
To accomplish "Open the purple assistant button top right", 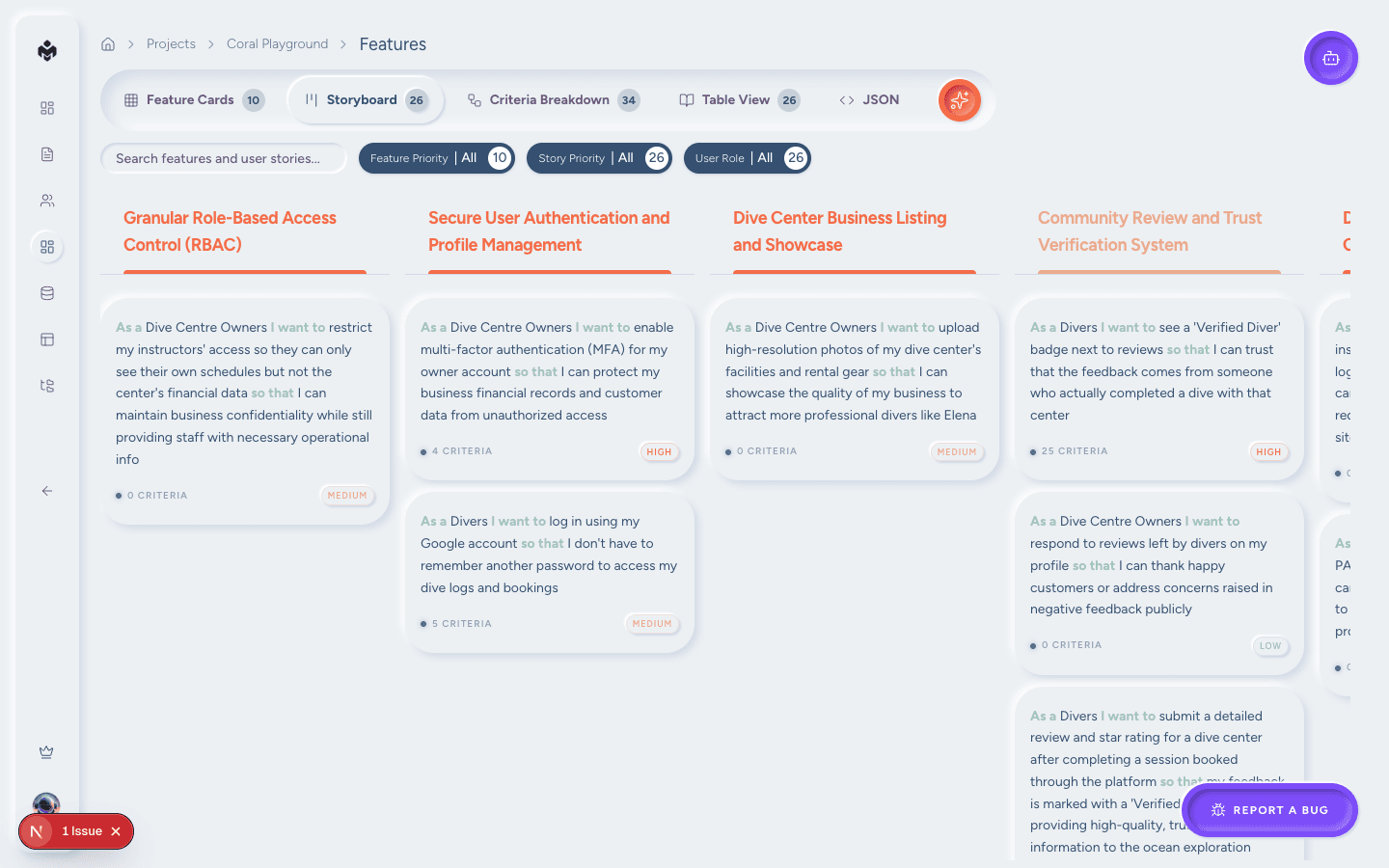I will [x=1330, y=58].
